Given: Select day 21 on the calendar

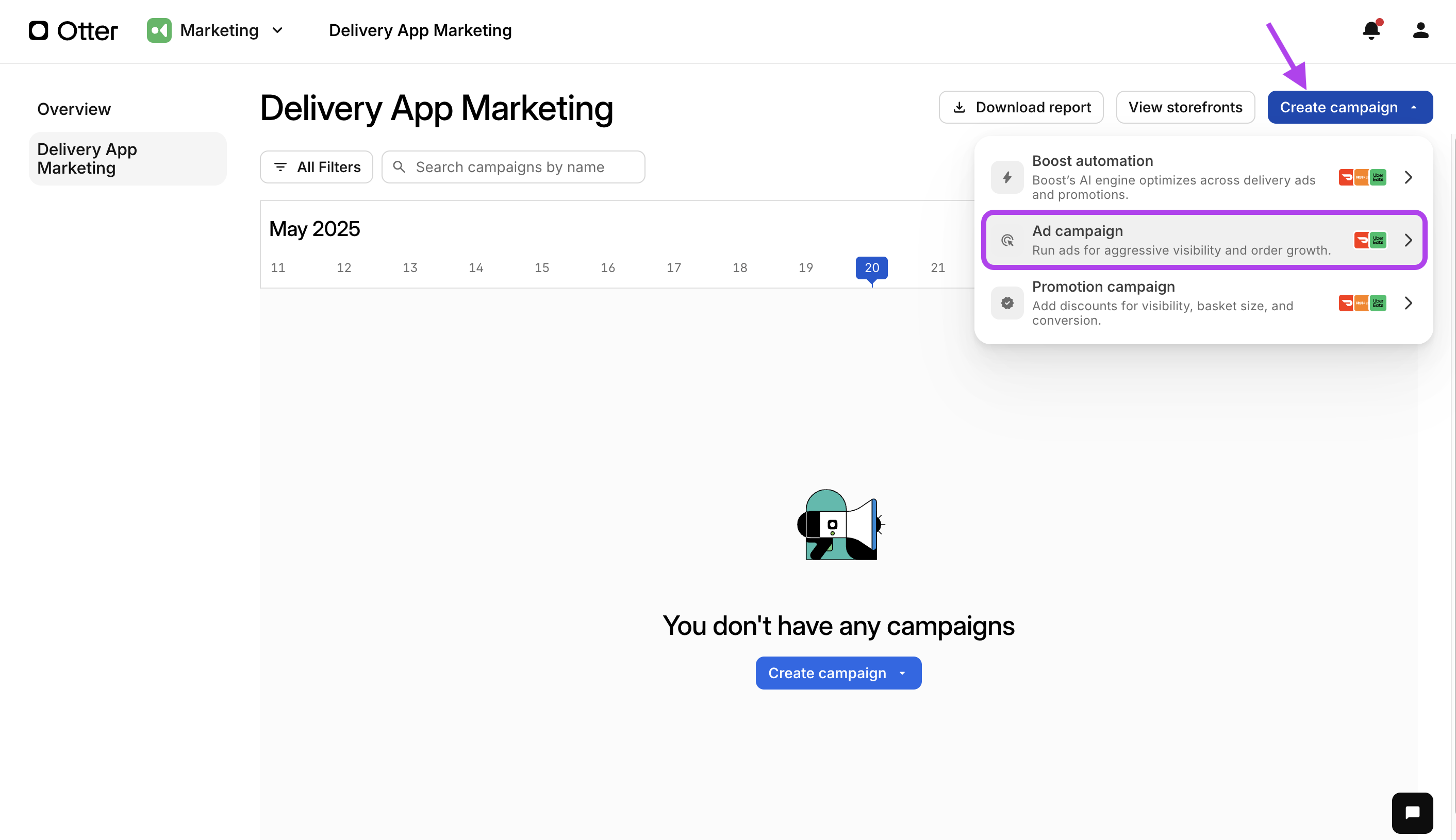Looking at the screenshot, I should 938,267.
